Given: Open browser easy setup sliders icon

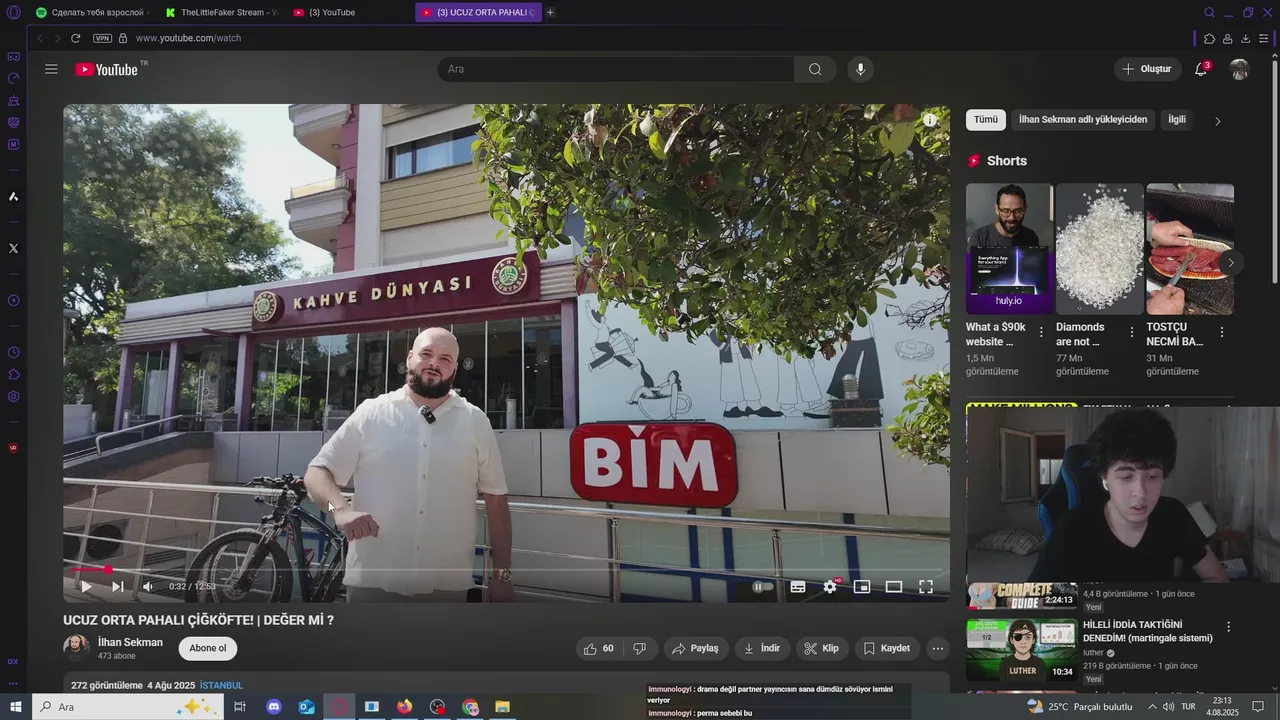Looking at the screenshot, I should (1264, 38).
